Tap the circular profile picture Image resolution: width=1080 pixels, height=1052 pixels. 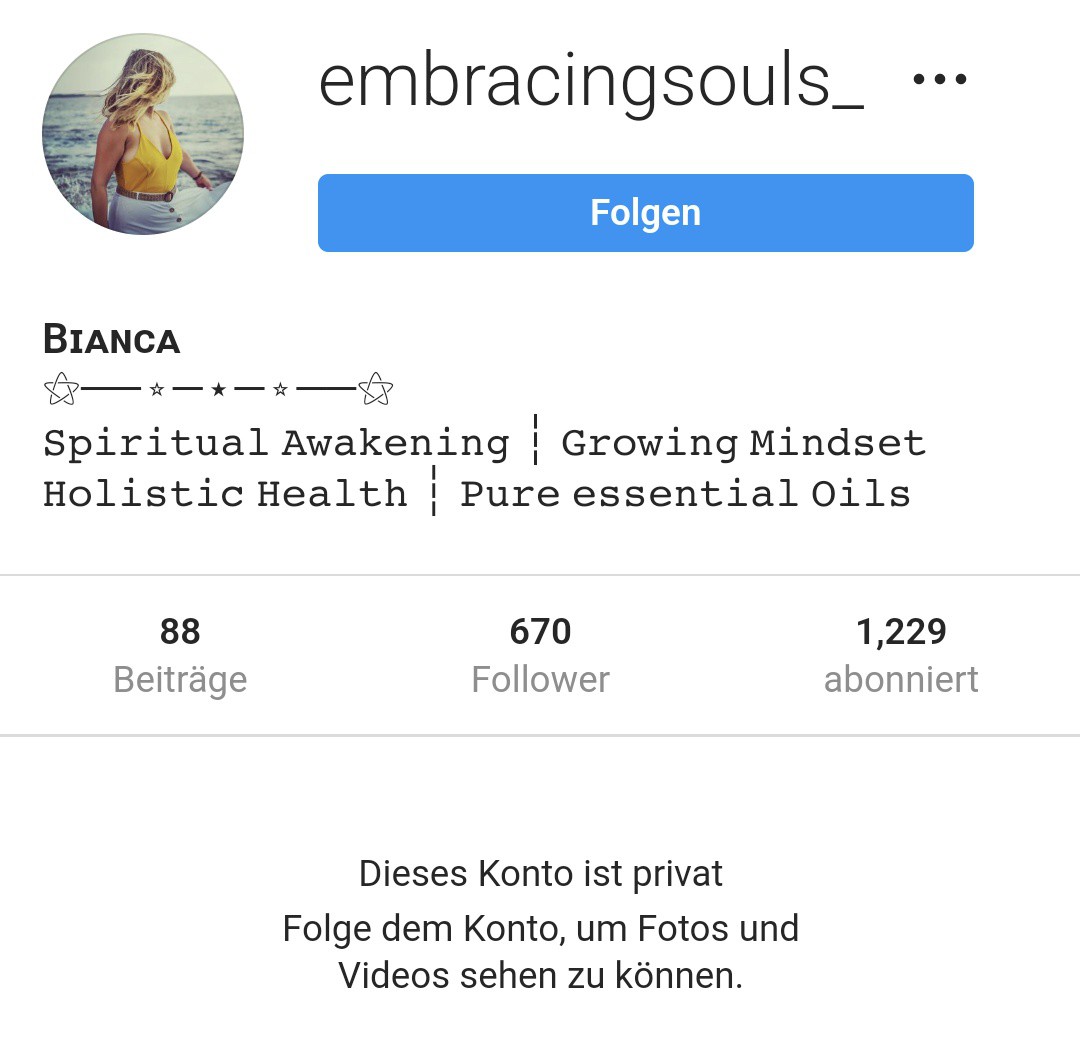tap(143, 134)
